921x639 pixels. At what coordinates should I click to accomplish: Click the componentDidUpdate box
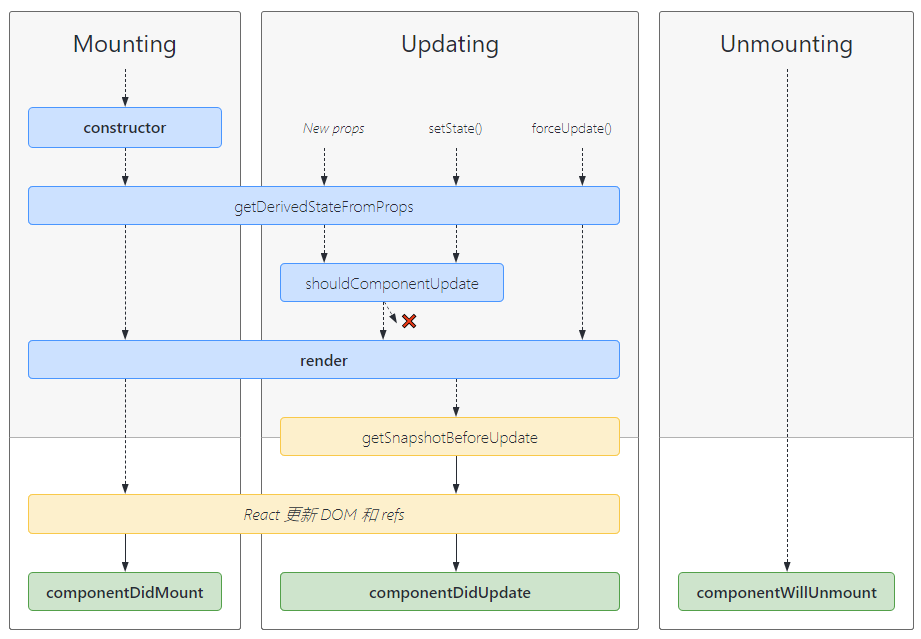click(450, 591)
